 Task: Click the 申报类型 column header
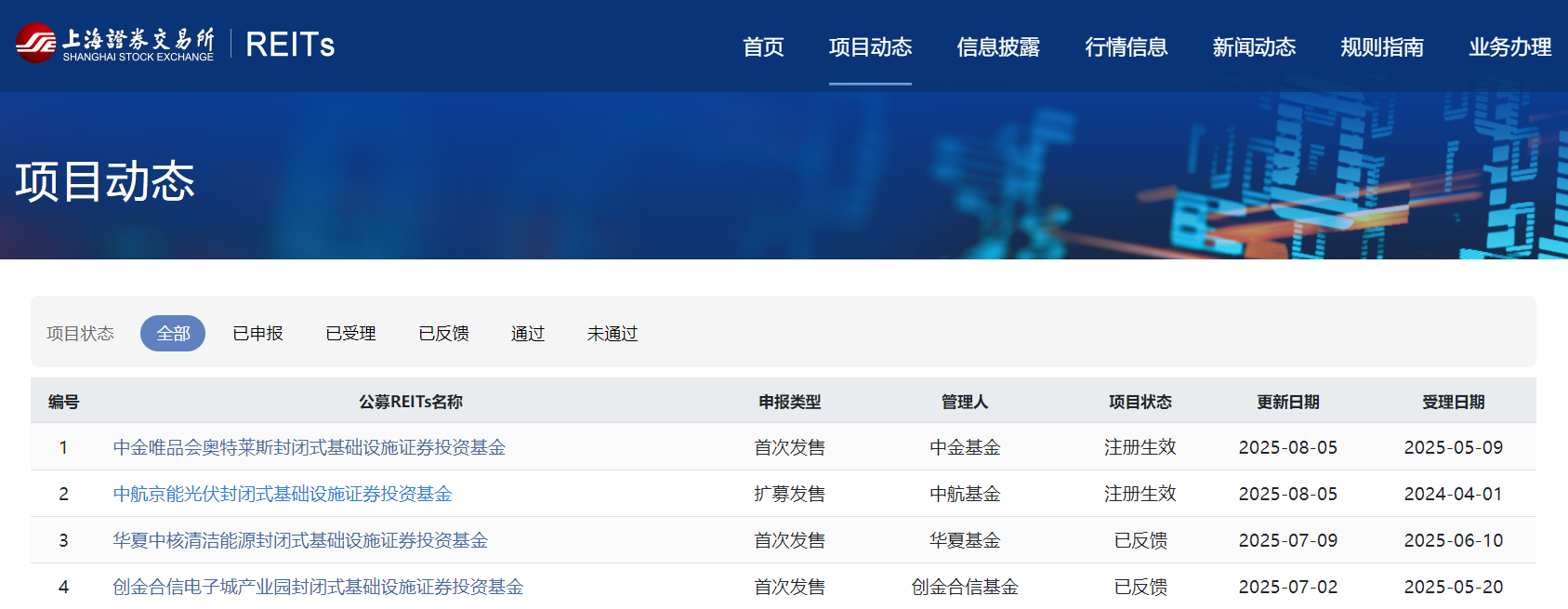point(790,402)
